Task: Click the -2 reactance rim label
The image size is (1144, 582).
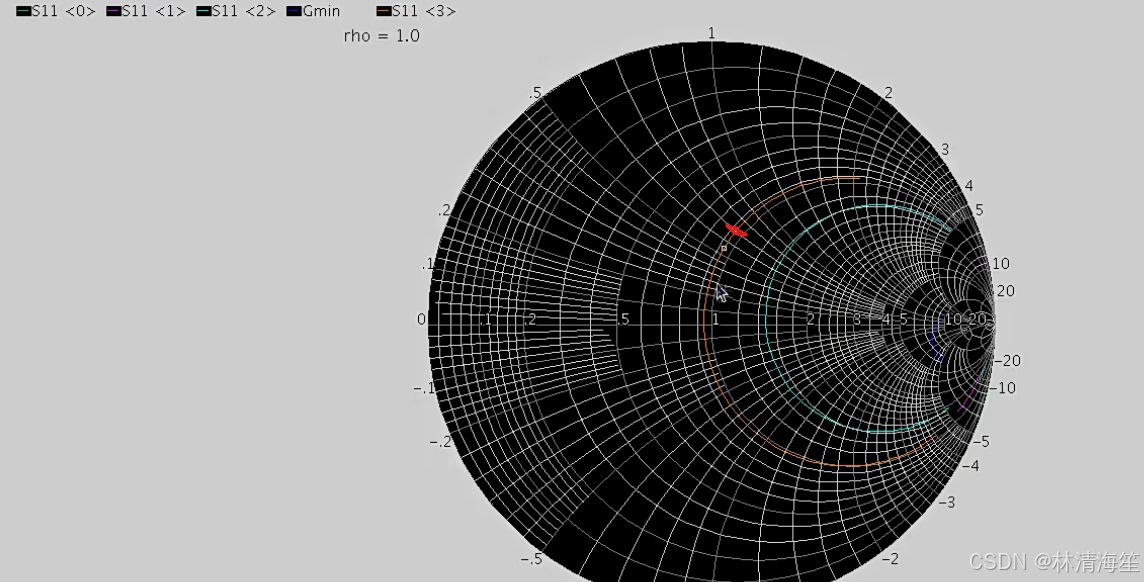Action: pyautogui.click(x=889, y=559)
